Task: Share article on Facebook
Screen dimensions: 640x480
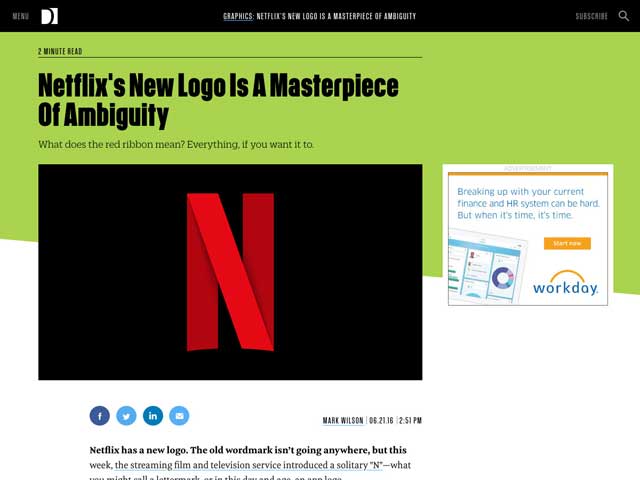Action: pos(100,416)
